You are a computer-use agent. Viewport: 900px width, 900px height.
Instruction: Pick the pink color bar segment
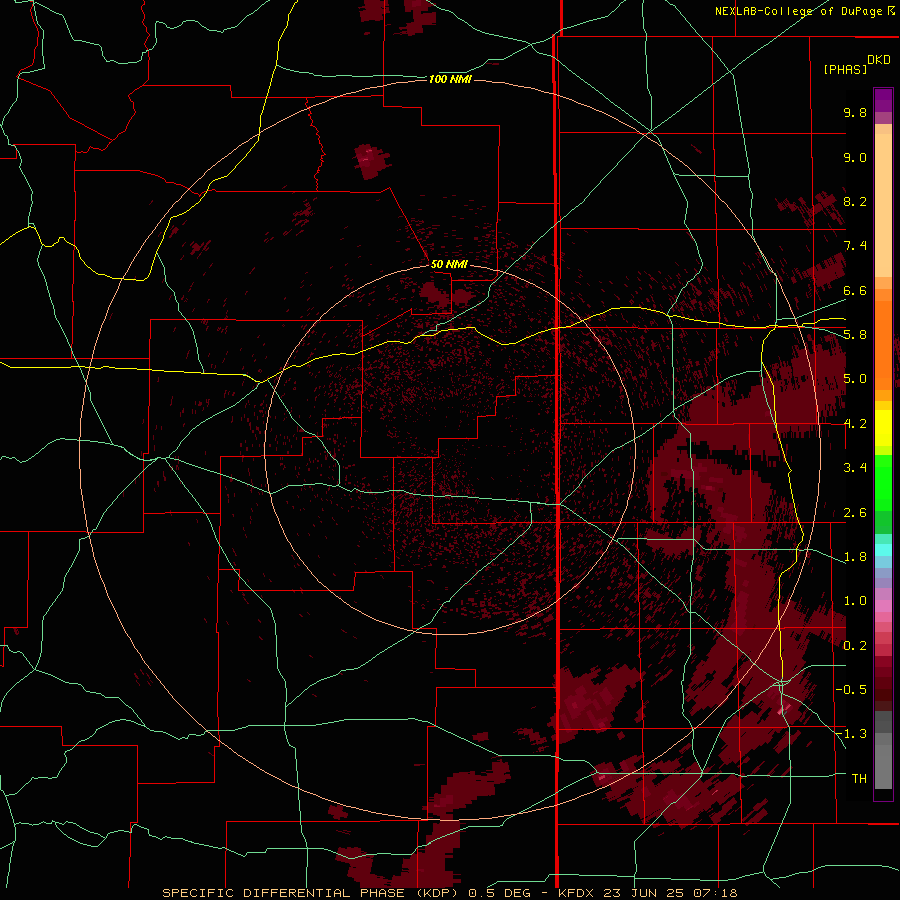[x=883, y=606]
